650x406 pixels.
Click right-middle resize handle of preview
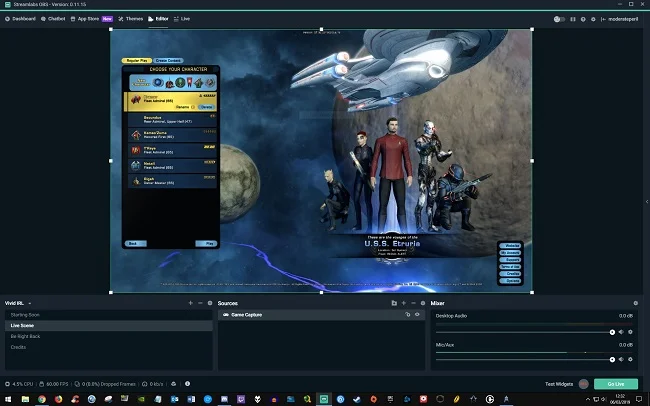pyautogui.click(x=532, y=161)
